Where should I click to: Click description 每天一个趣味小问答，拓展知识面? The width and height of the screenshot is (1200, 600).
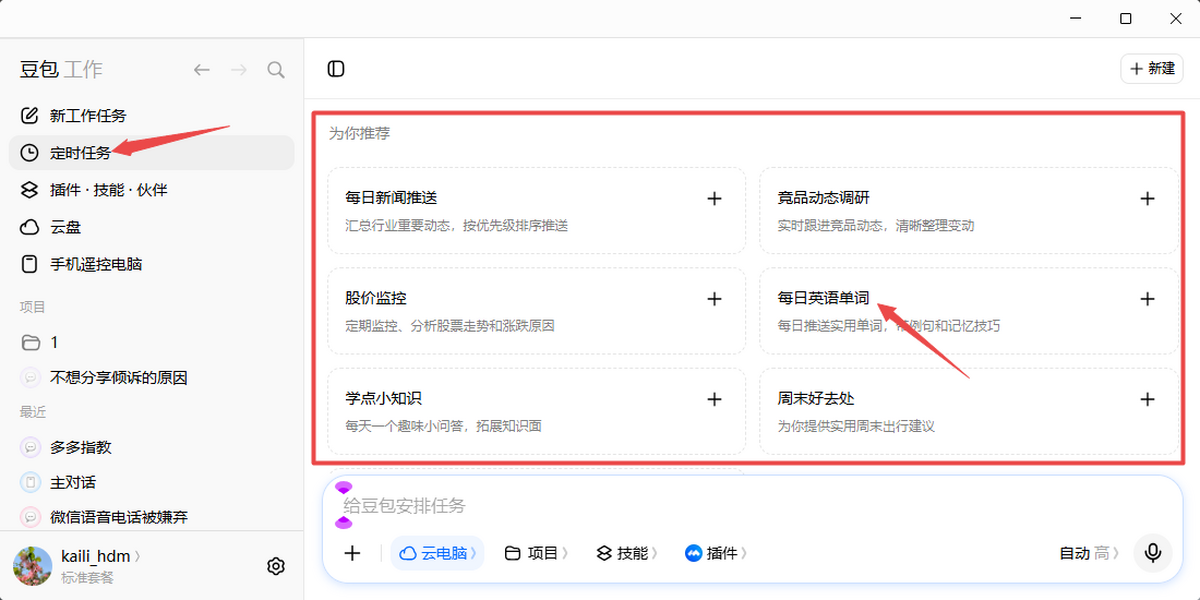tap(443, 426)
